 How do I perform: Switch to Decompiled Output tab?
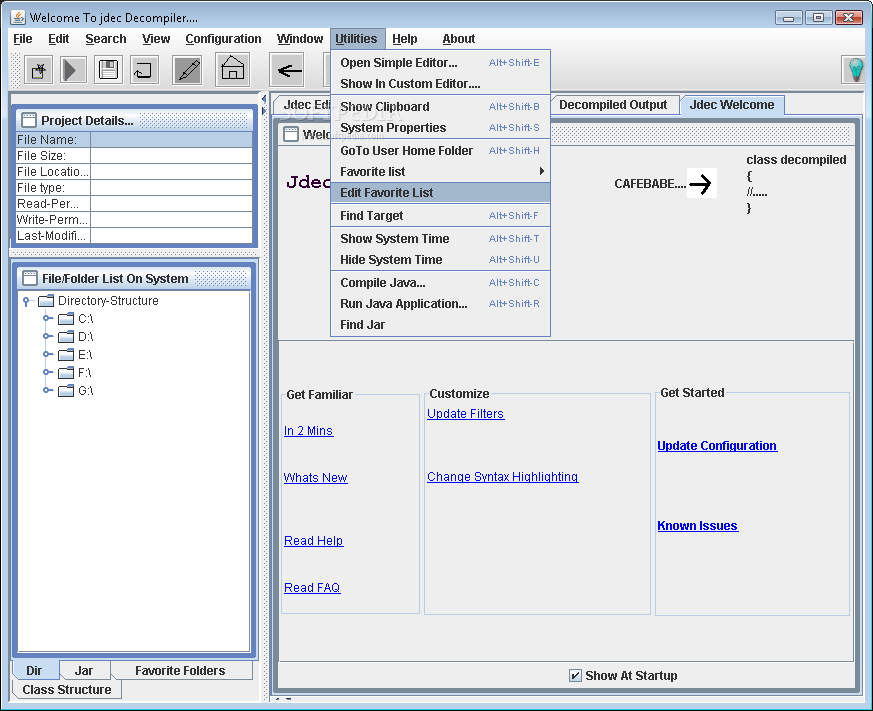[x=613, y=105]
